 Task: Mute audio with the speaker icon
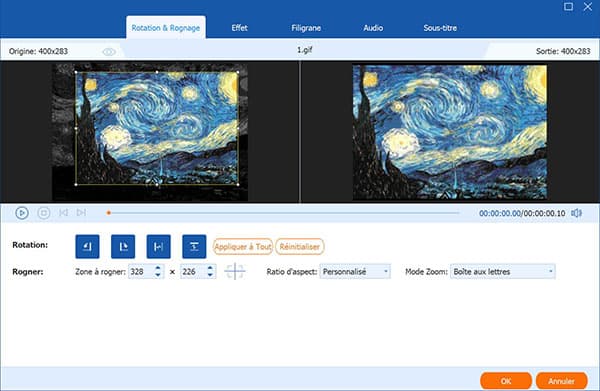pos(576,213)
